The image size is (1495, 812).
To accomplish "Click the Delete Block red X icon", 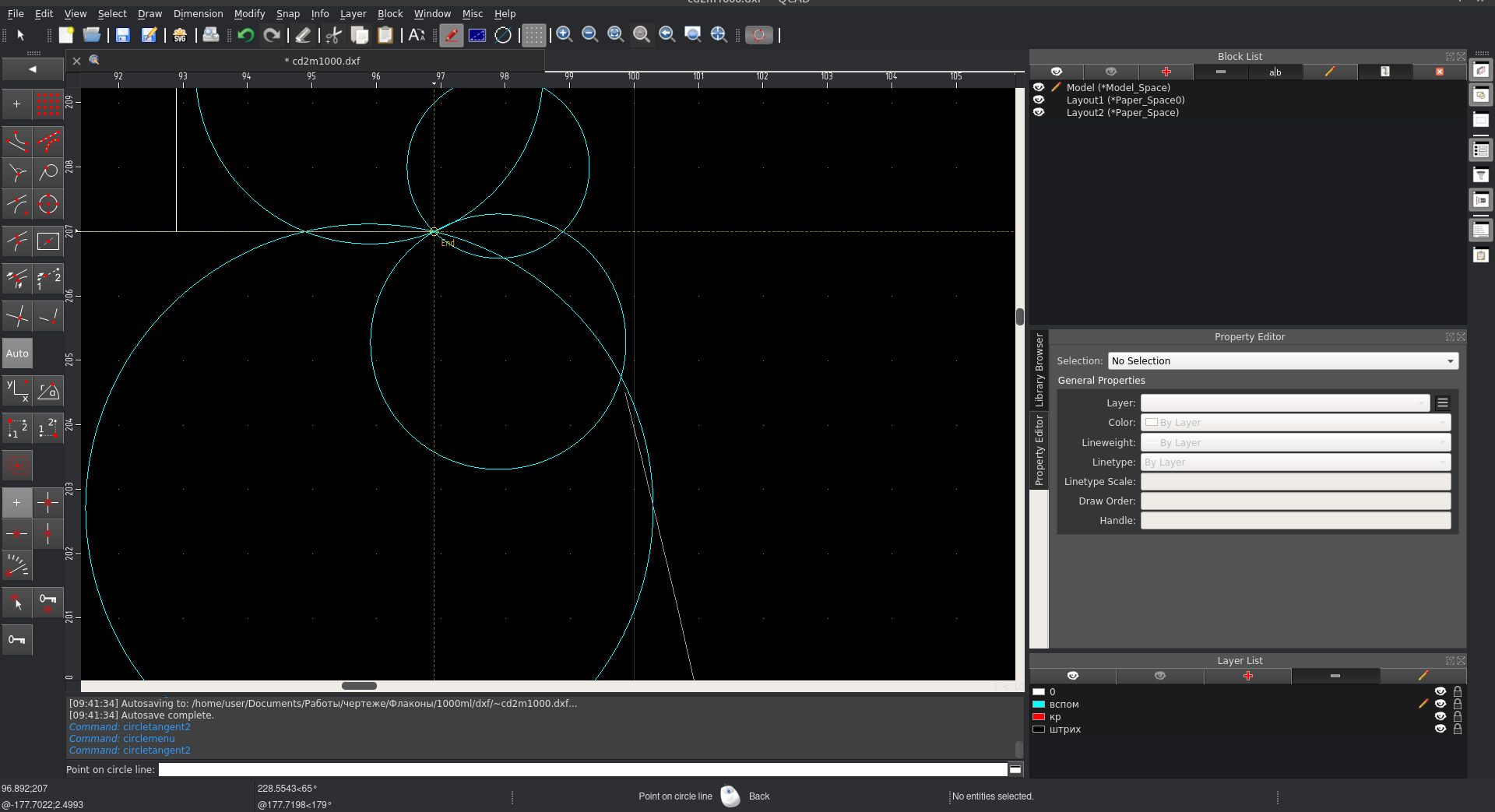I will point(1439,72).
